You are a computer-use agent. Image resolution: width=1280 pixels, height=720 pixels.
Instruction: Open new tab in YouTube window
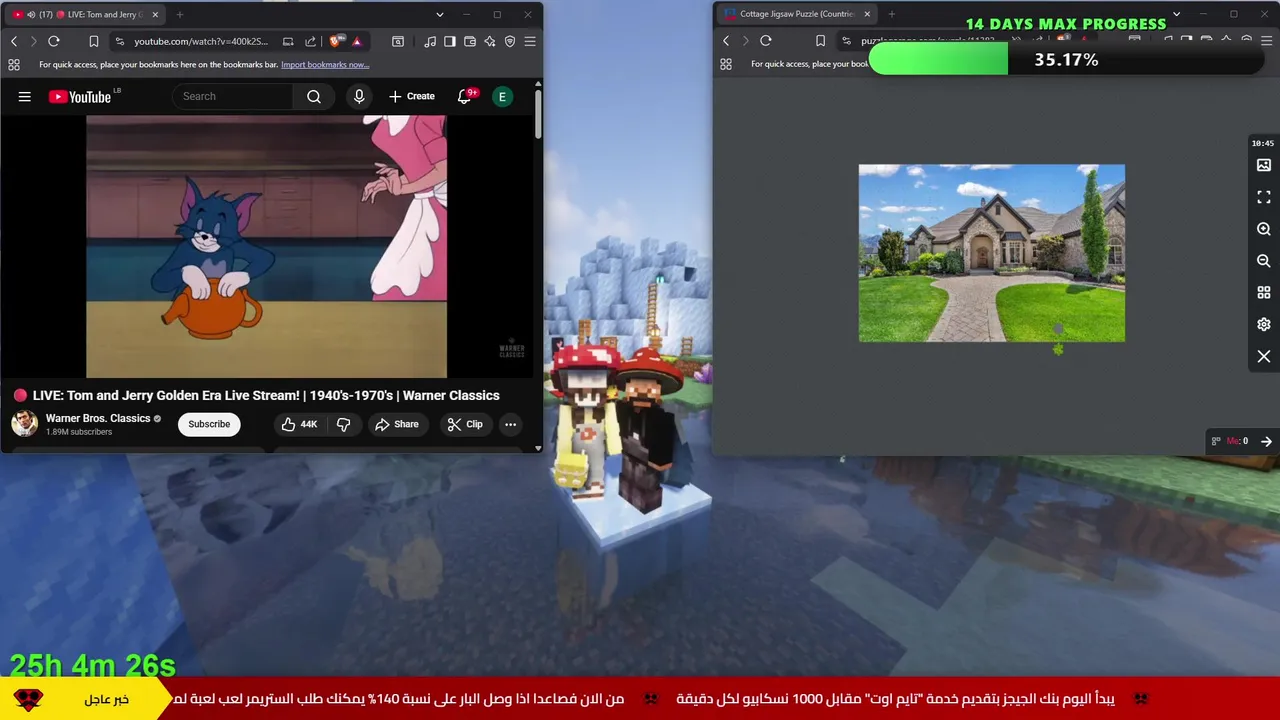click(180, 14)
